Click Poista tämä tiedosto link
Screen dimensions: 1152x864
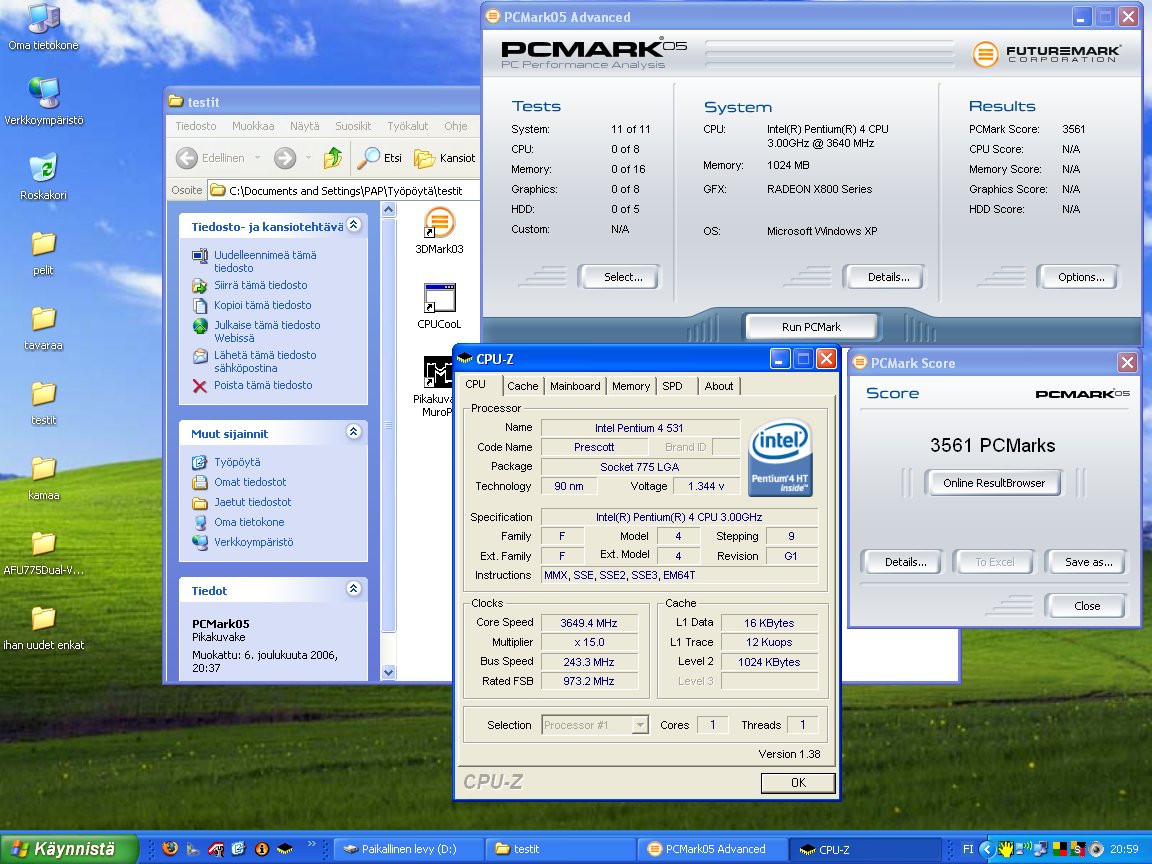tap(262, 385)
